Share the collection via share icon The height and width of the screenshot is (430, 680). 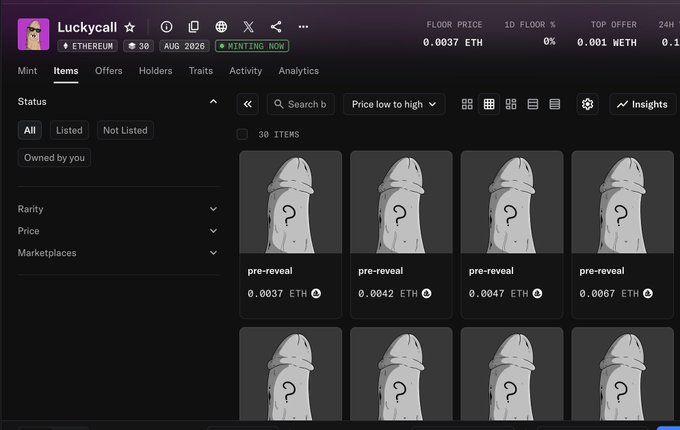tap(276, 27)
